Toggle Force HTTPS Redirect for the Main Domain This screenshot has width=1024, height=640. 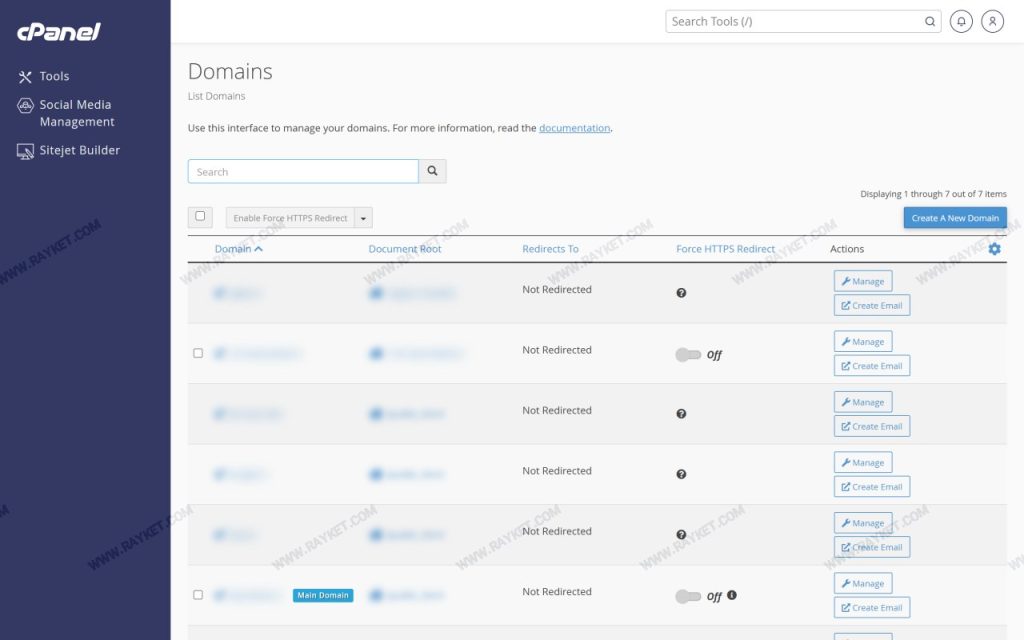(688, 596)
